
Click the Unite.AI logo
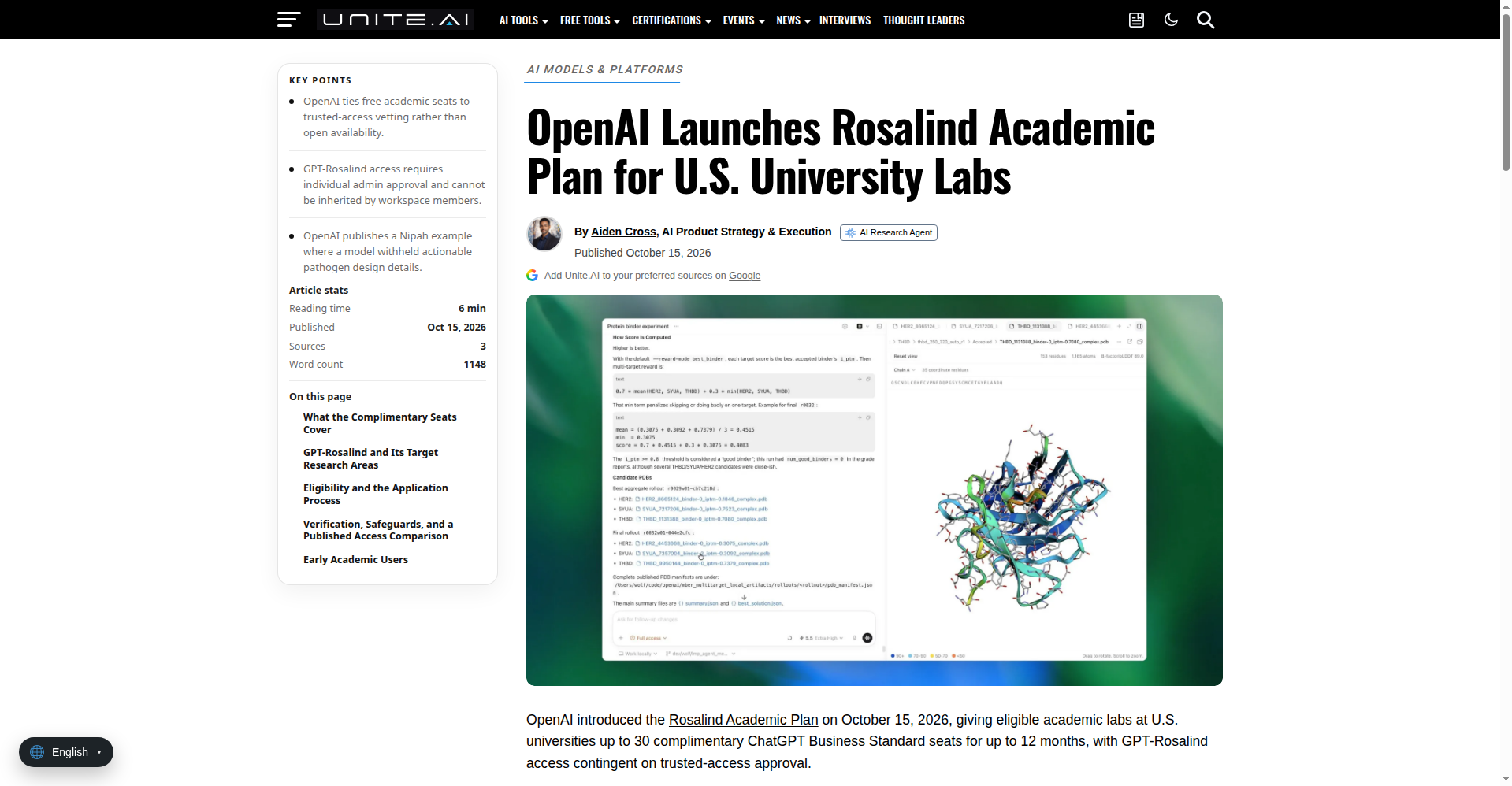click(396, 20)
